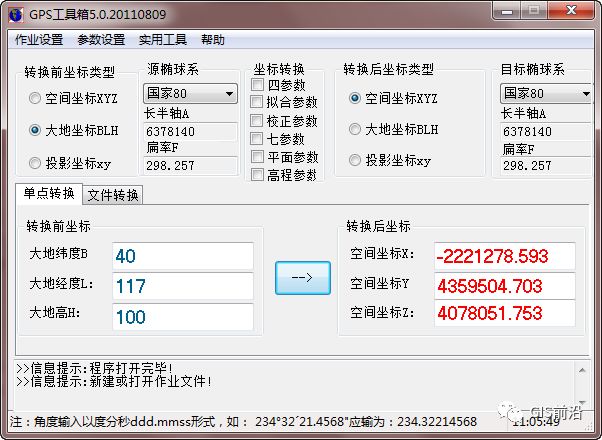602x440 pixels.
Task: Open the 参数设置 menu
Action: [101, 40]
